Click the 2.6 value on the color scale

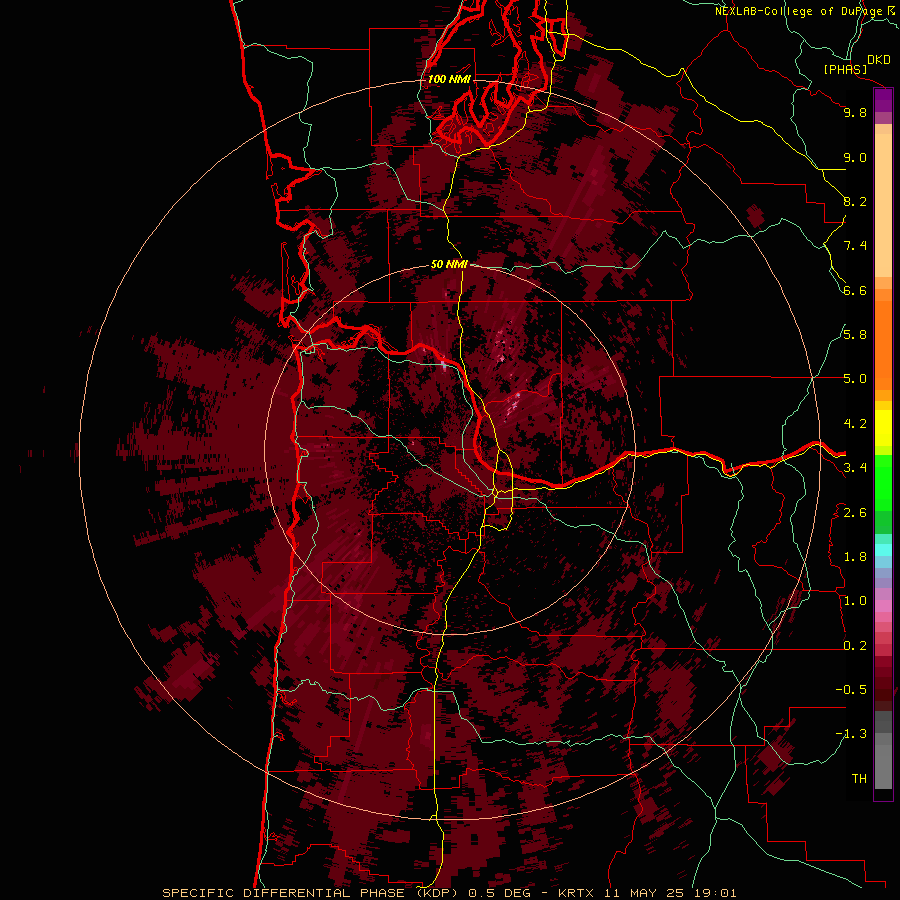click(855, 513)
